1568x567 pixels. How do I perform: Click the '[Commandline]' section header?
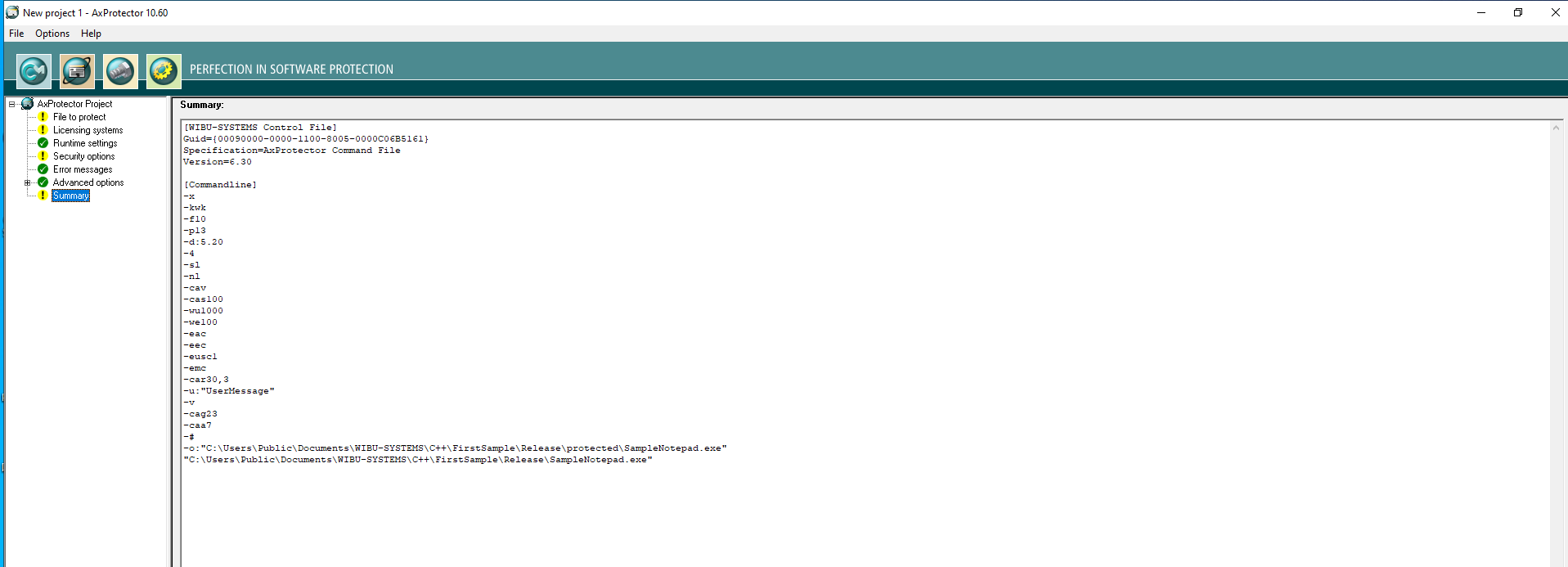click(x=220, y=185)
